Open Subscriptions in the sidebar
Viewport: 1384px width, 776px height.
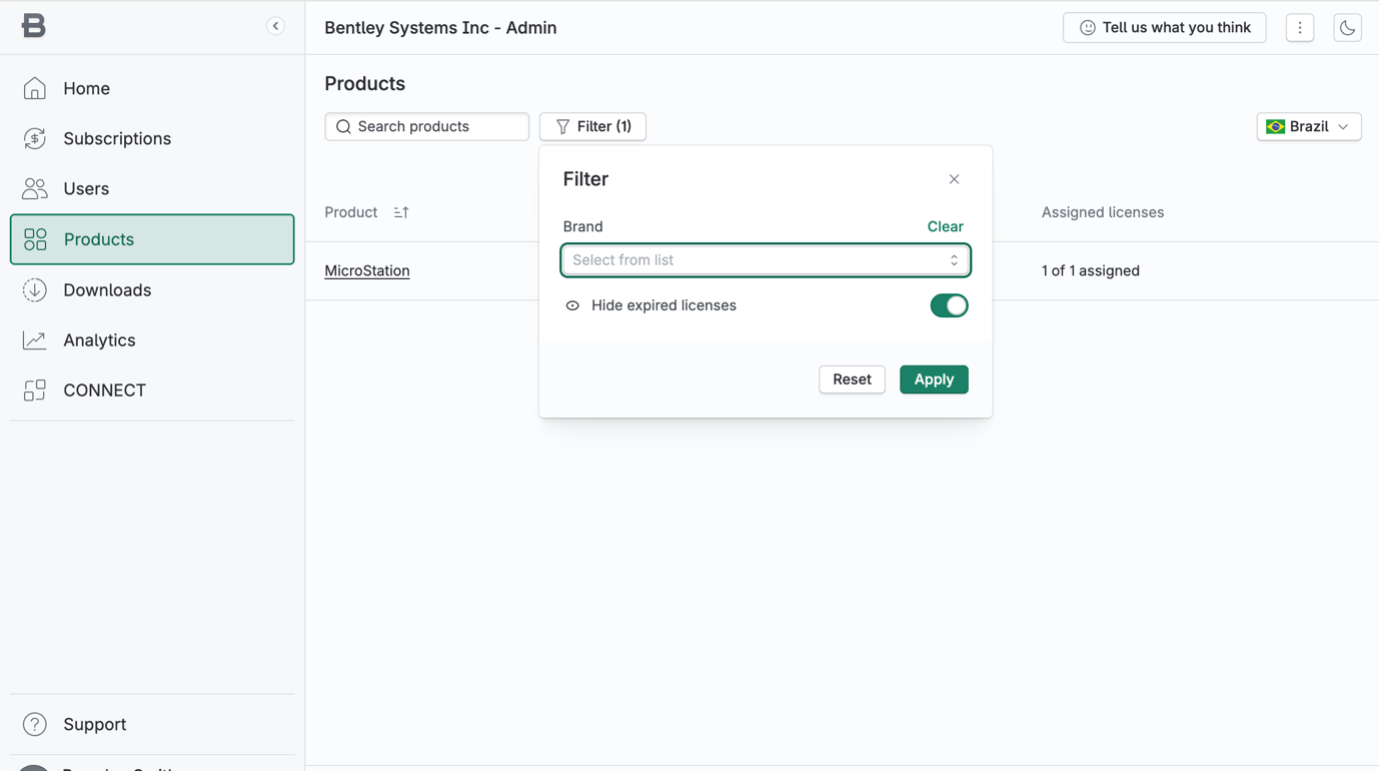153,139
